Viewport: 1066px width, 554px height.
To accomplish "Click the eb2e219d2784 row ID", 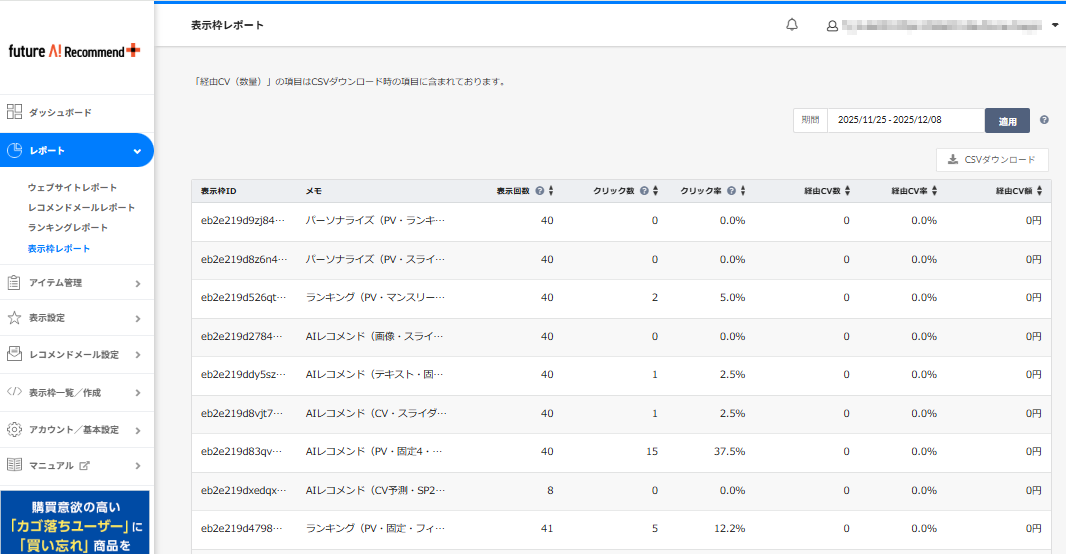I will pyautogui.click(x=241, y=336).
